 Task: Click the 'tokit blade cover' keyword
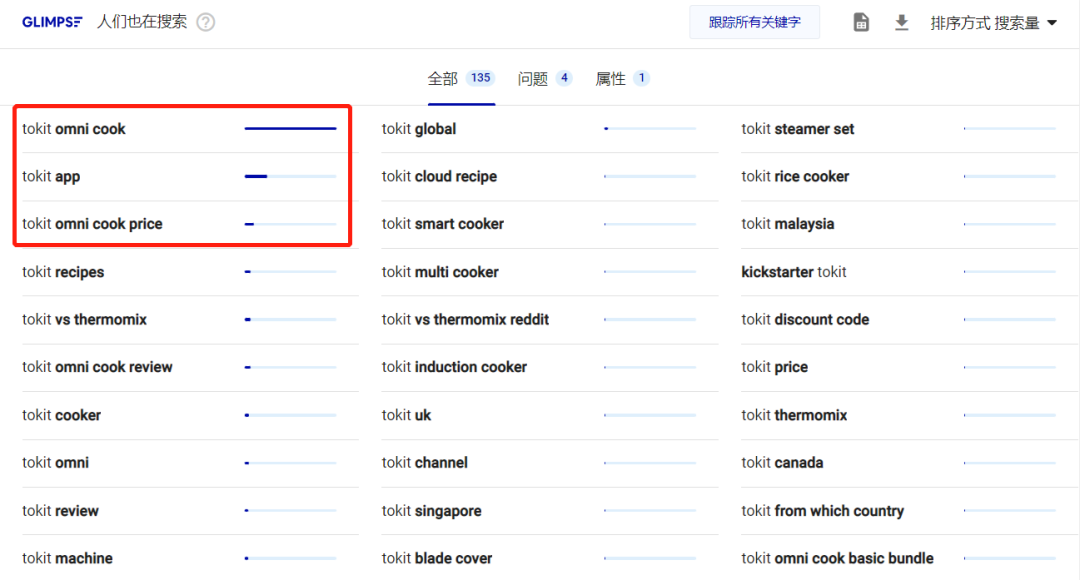click(x=437, y=558)
